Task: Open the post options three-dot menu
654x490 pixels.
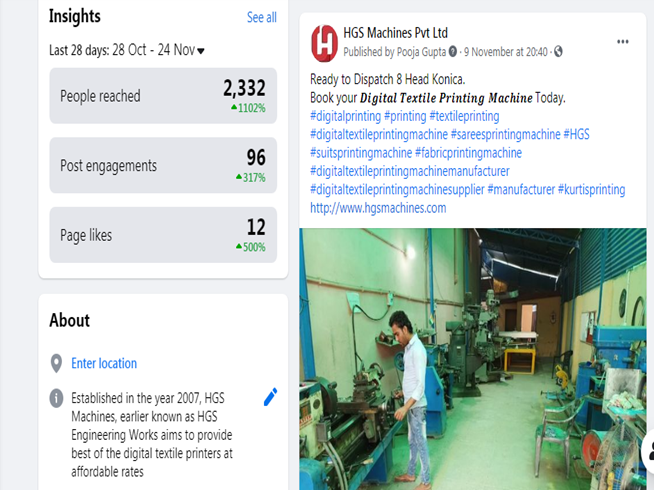Action: [622, 42]
